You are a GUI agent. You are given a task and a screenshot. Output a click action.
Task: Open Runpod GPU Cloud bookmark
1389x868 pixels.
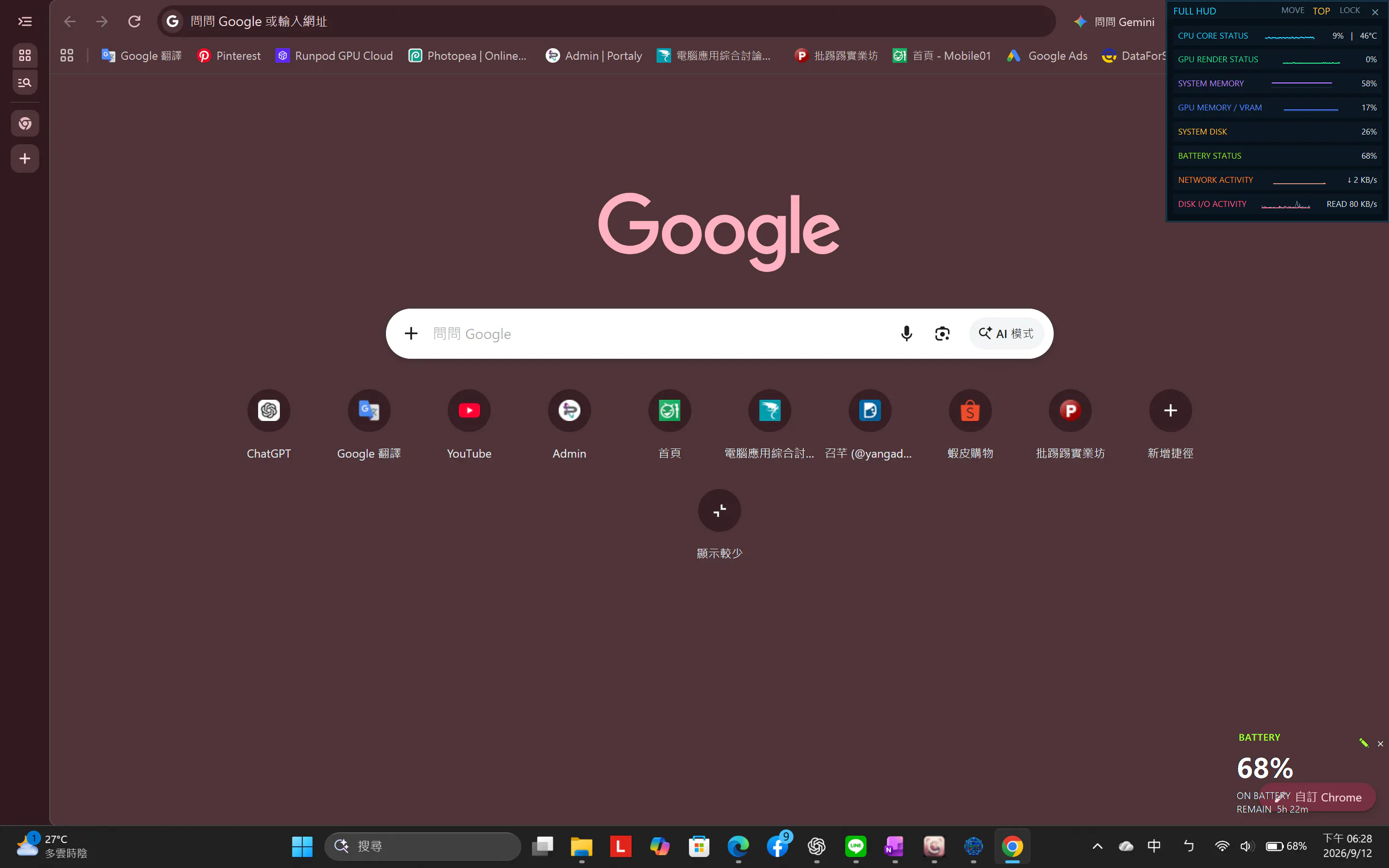pyautogui.click(x=334, y=55)
